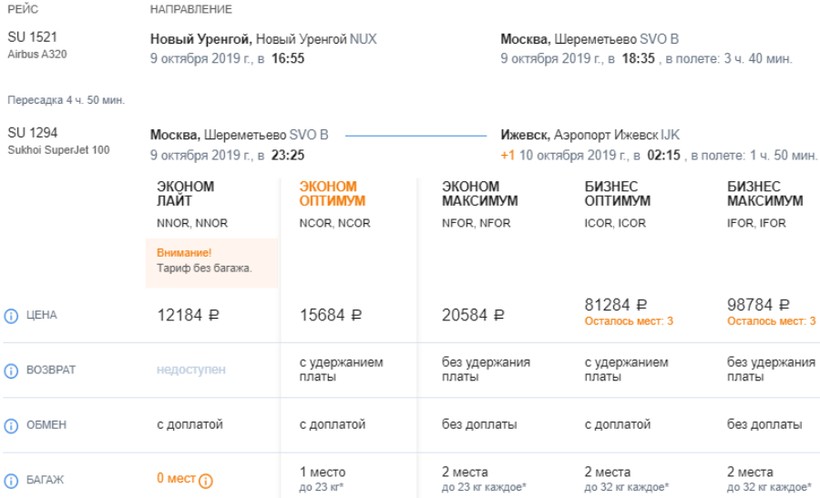
Task: Click the info icon beside ОБМЕН
Action: pos(12,425)
